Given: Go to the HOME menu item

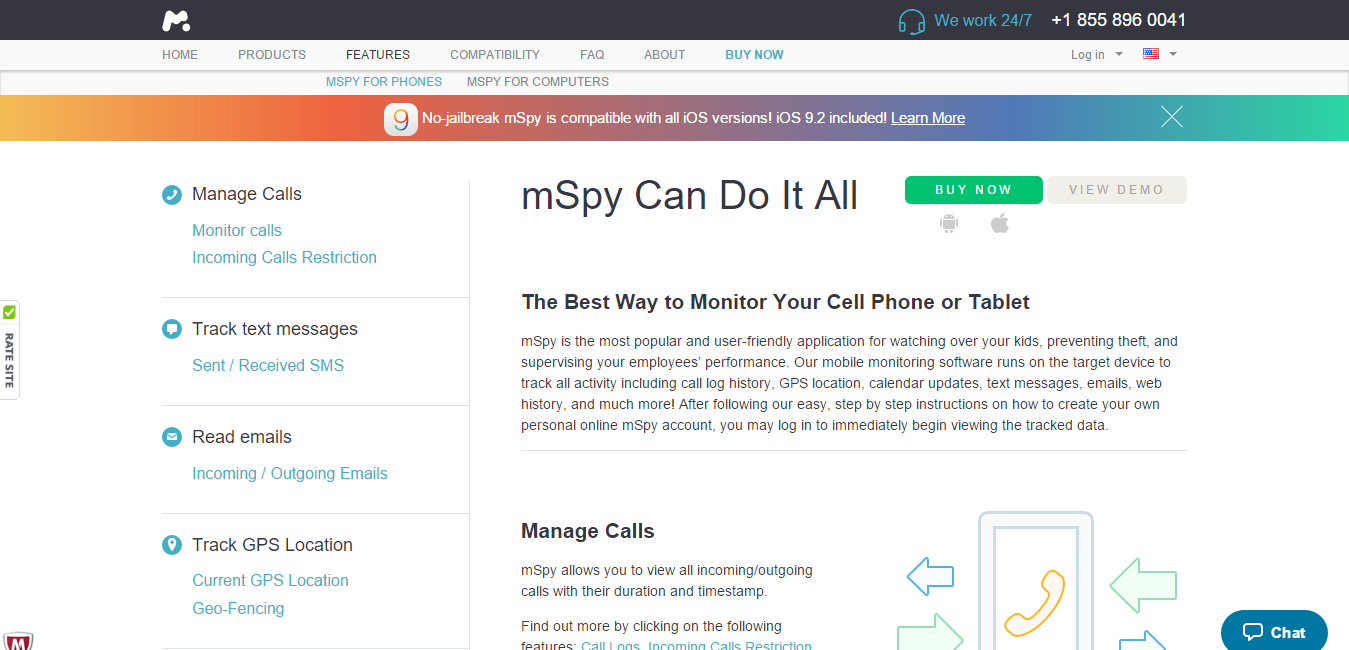Looking at the screenshot, I should [180, 55].
